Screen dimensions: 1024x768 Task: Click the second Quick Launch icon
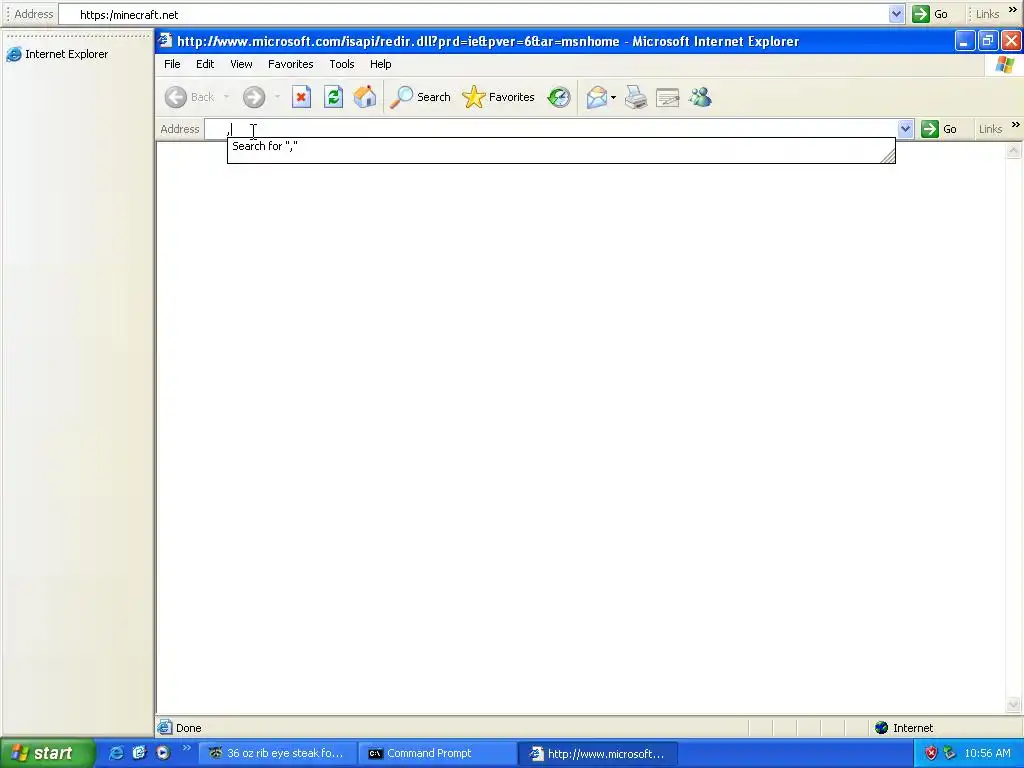pos(139,753)
